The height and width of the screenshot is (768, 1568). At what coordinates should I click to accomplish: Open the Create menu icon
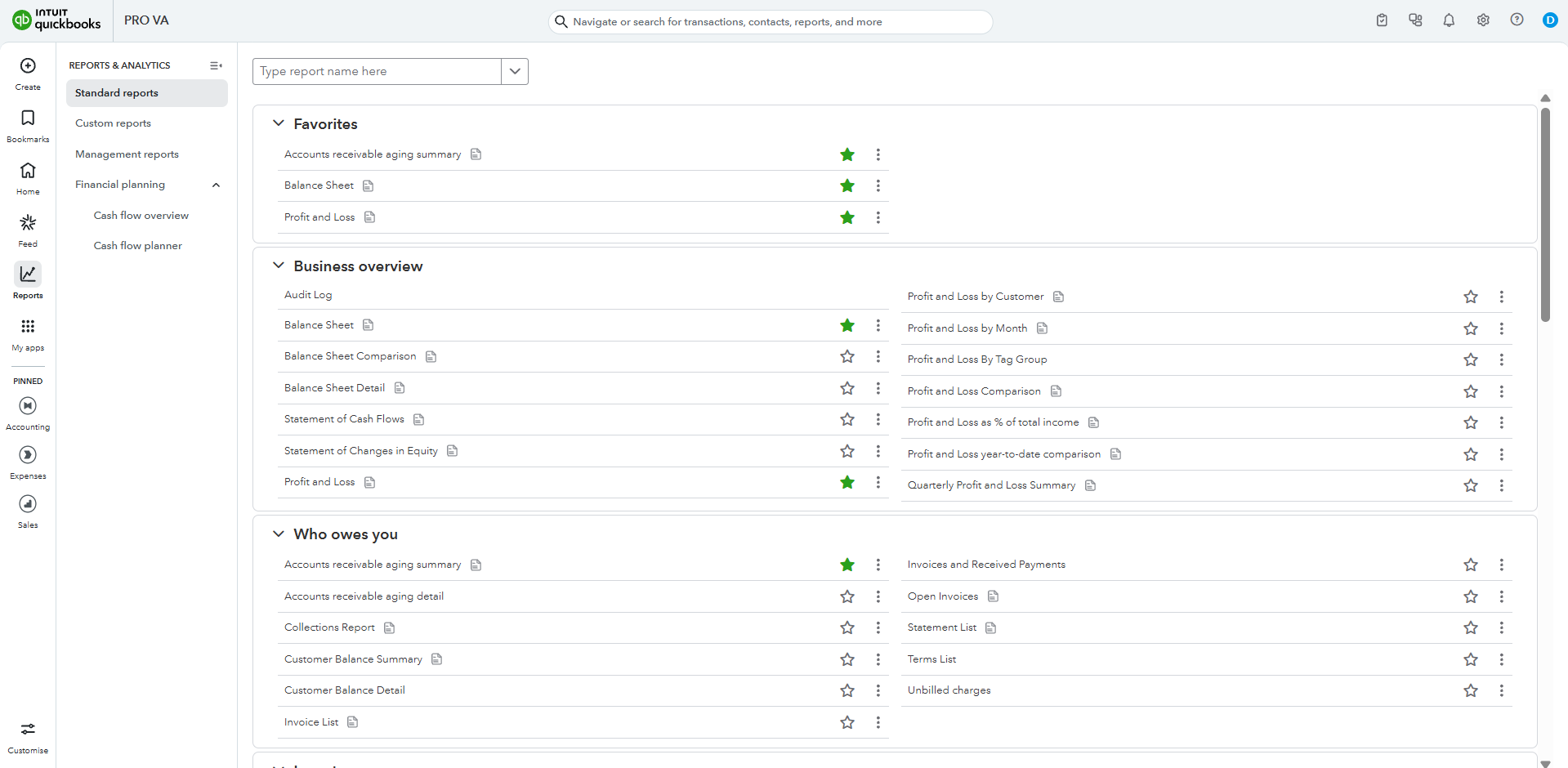pyautogui.click(x=28, y=66)
